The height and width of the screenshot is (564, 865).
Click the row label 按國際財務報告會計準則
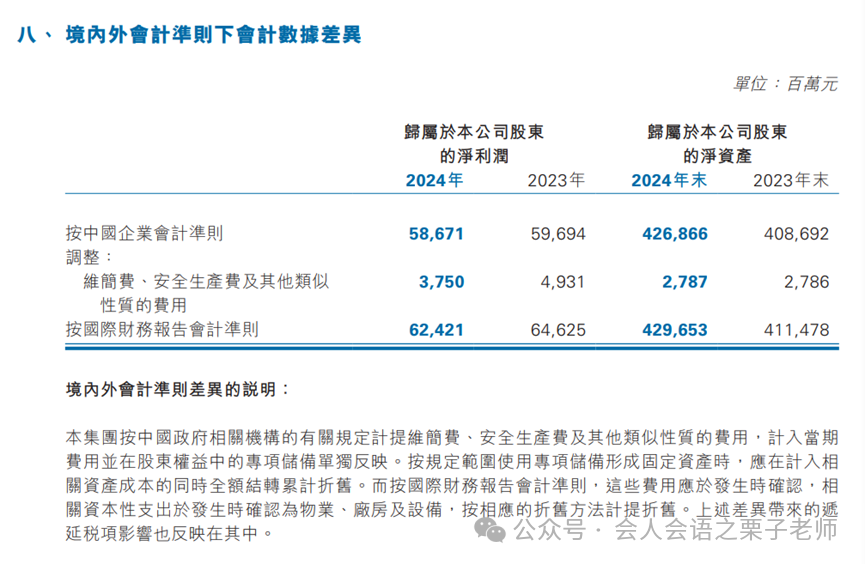162,329
